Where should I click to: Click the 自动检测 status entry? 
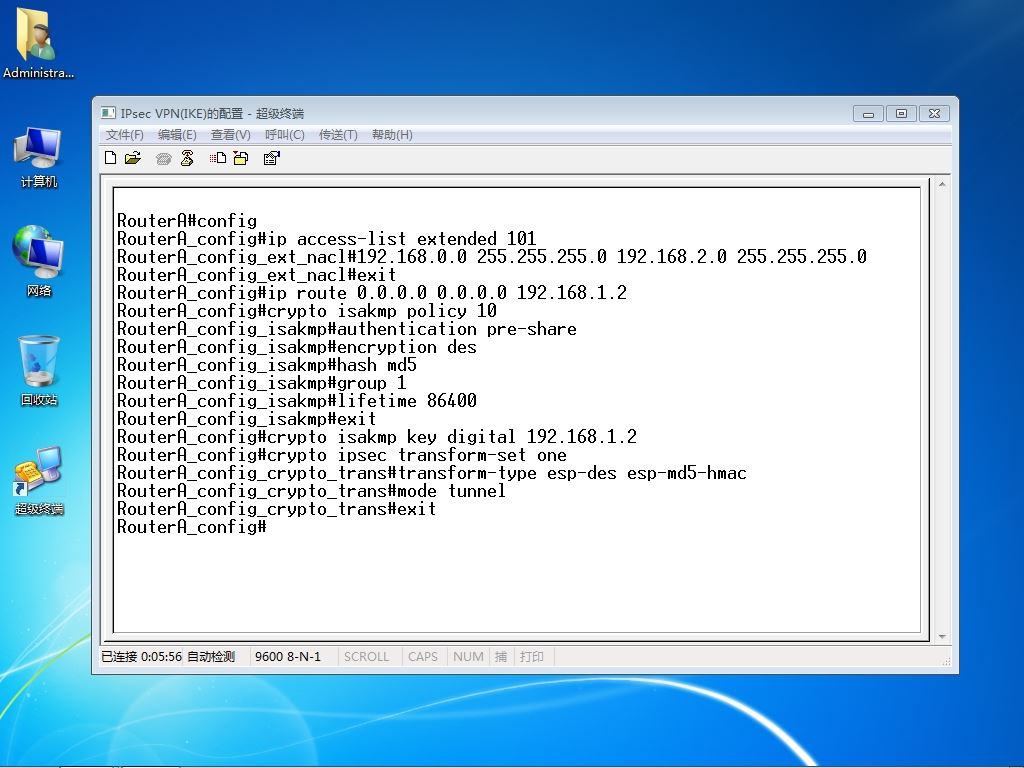click(x=211, y=656)
